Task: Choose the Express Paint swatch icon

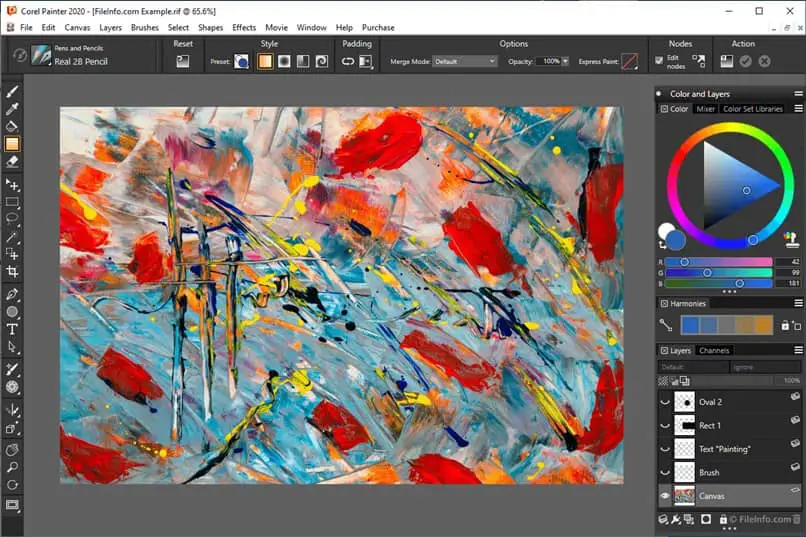Action: click(x=629, y=61)
